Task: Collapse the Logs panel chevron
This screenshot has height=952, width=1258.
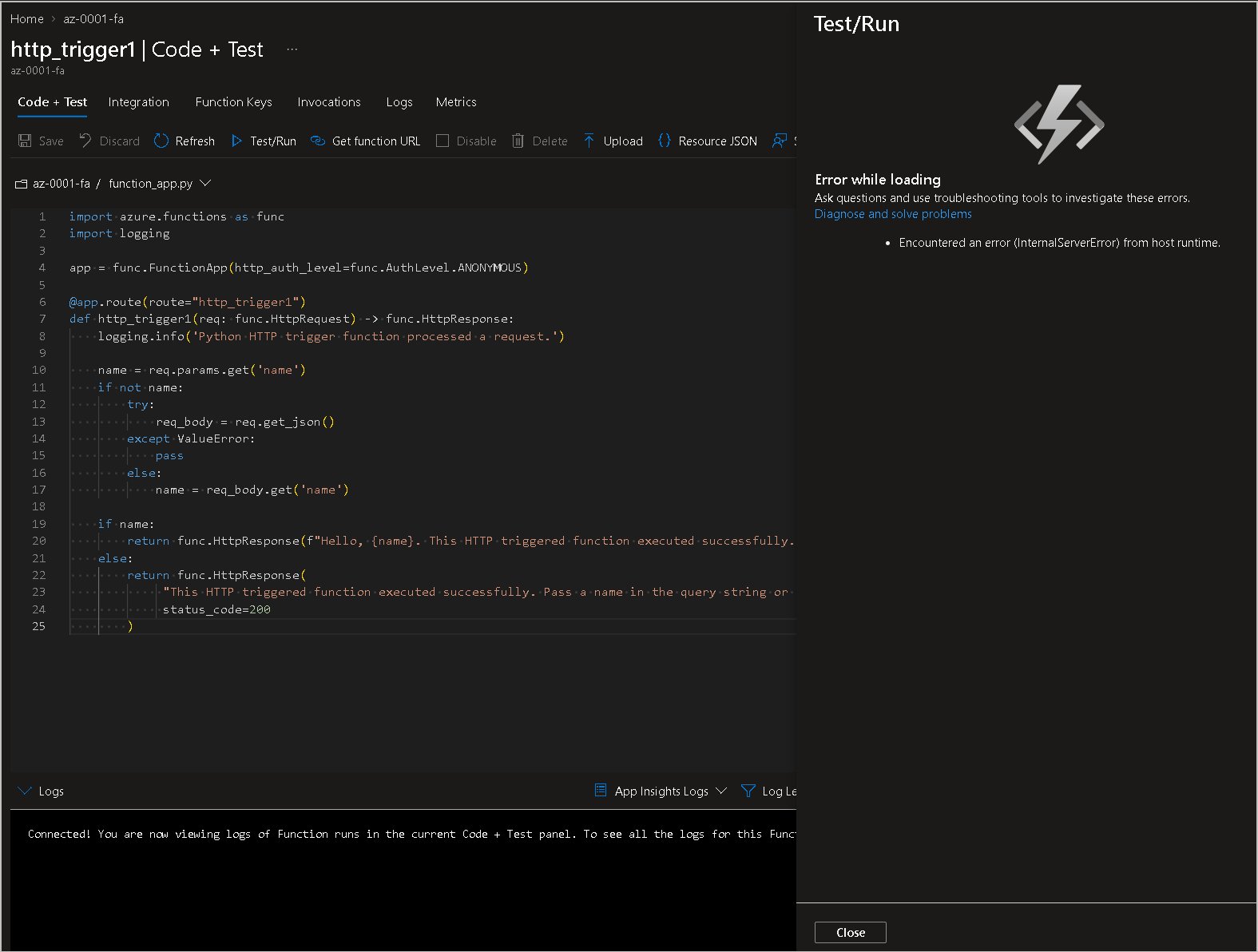Action: [x=24, y=791]
